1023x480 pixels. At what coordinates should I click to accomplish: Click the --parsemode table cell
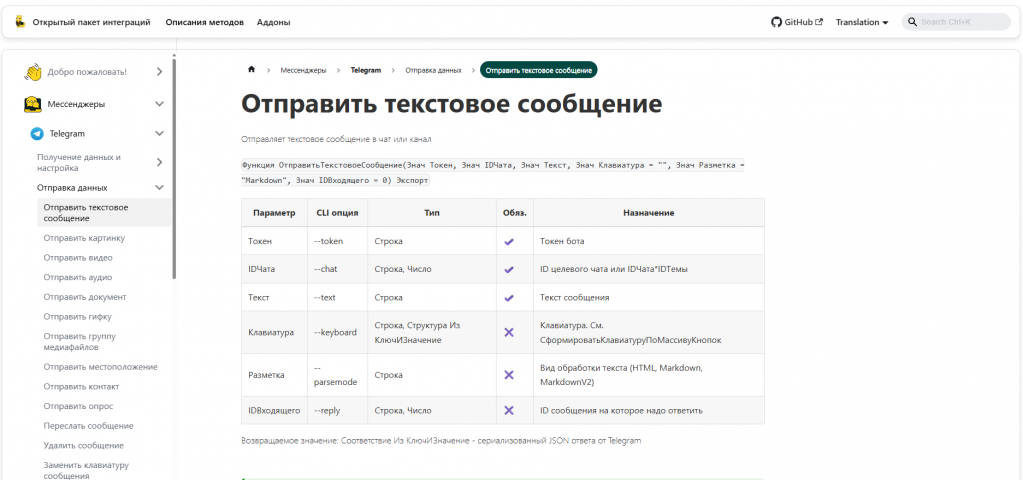point(337,375)
